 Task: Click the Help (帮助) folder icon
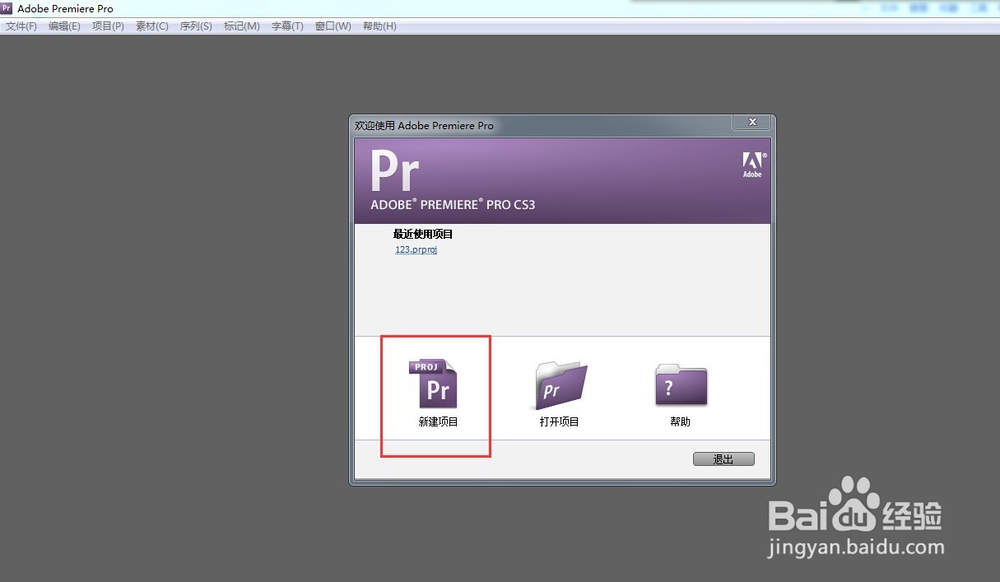pyautogui.click(x=681, y=384)
